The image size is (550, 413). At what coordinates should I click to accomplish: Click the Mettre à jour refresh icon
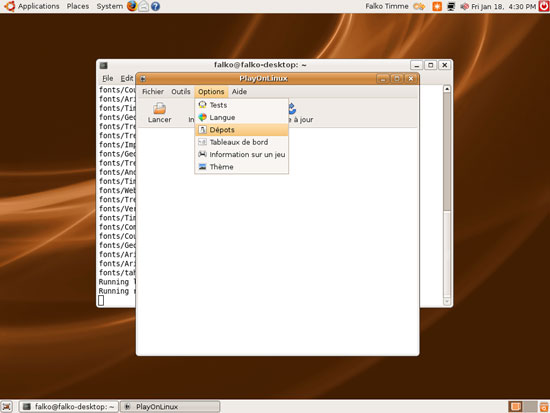(x=292, y=108)
